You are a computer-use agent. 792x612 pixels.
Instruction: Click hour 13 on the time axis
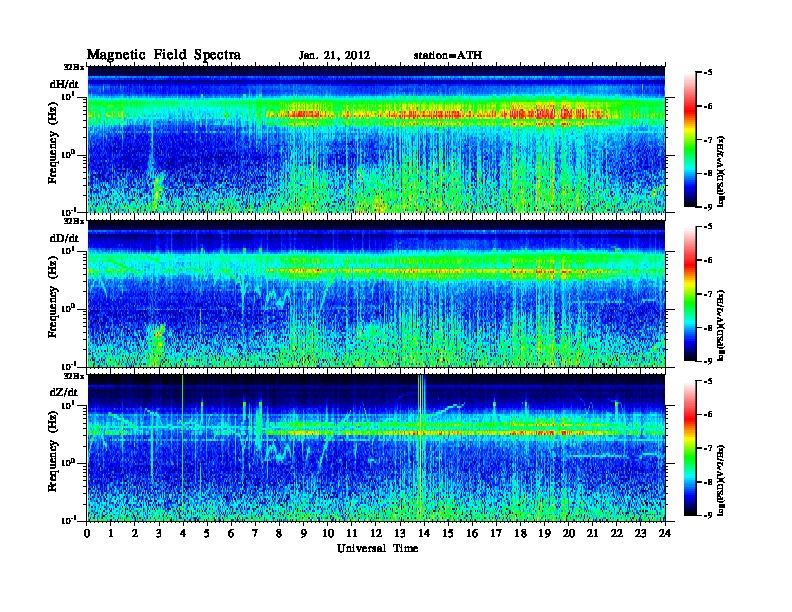[x=400, y=534]
